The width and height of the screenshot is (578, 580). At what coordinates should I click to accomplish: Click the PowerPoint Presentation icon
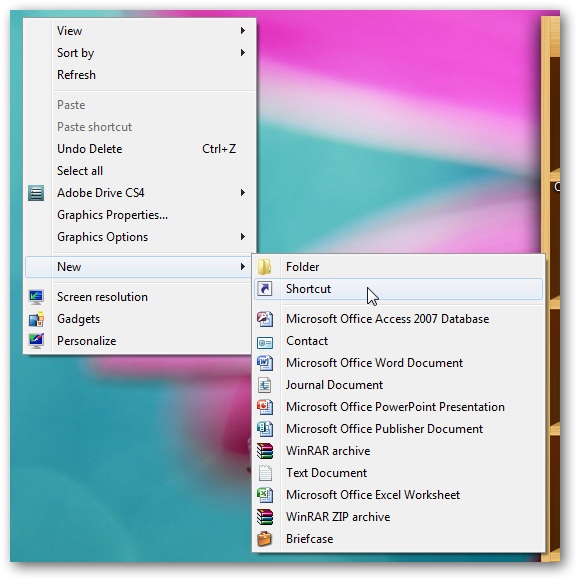coord(265,407)
